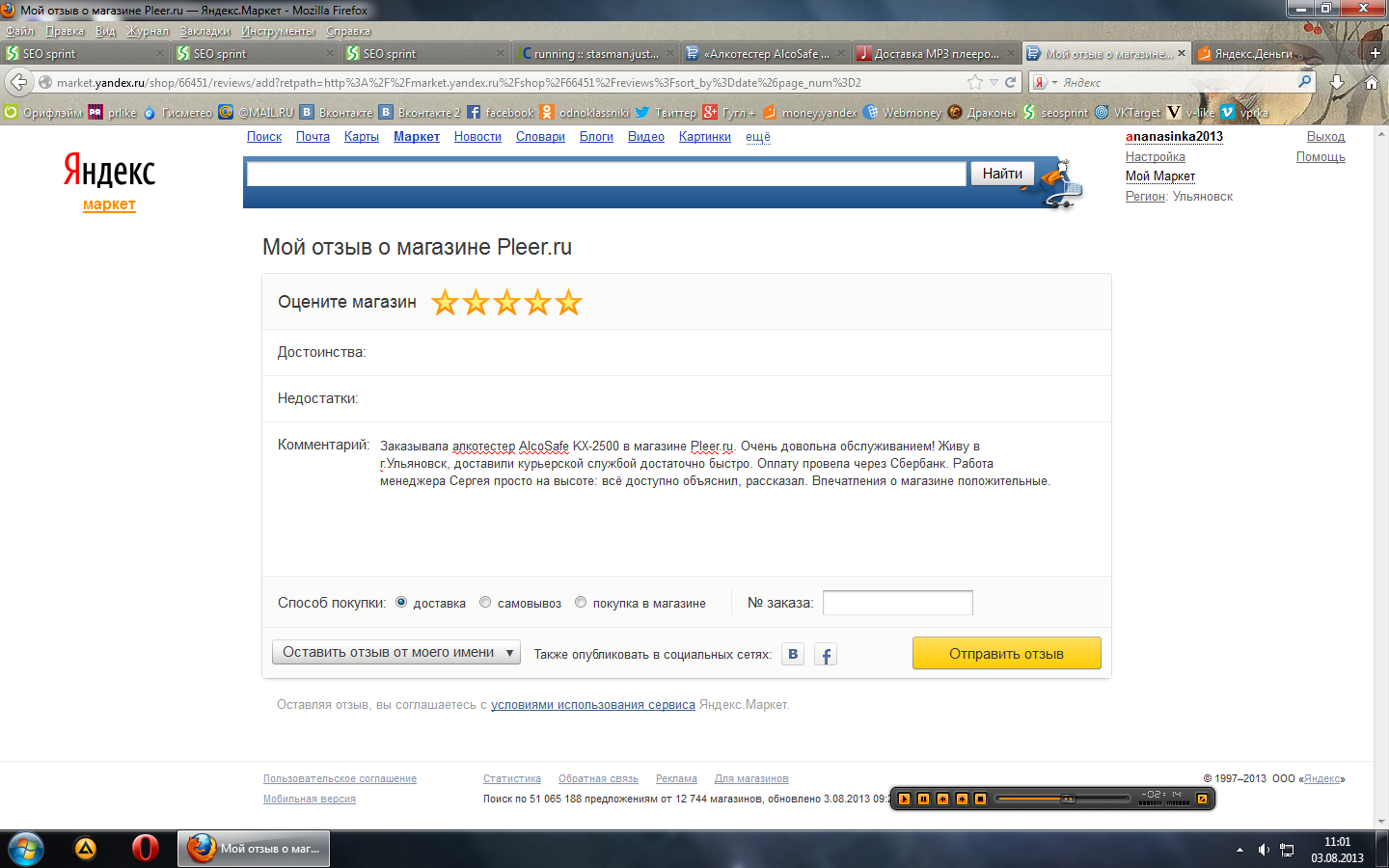Image resolution: width=1389 pixels, height=868 pixels.
Task: Open the Файл menu
Action: [19, 31]
